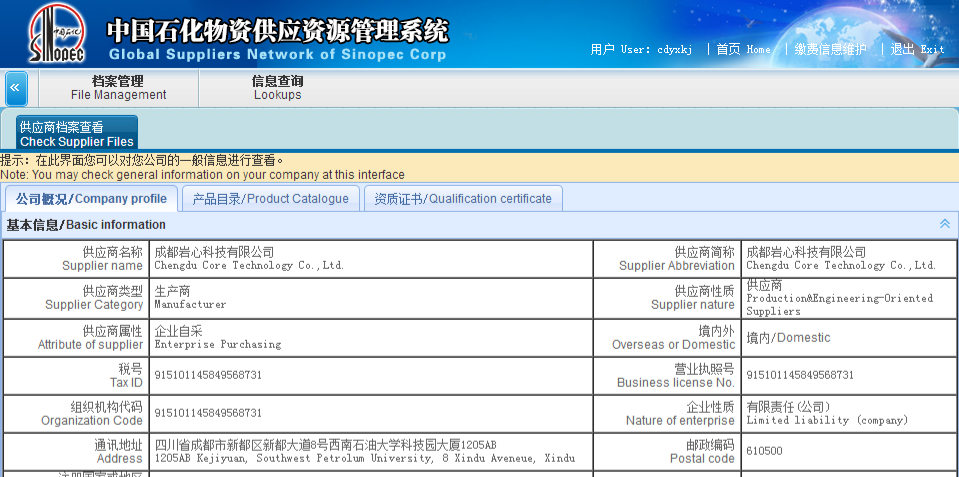Select the Check Supplier Files tab
Viewport: 959px width, 477px height.
[x=77, y=134]
